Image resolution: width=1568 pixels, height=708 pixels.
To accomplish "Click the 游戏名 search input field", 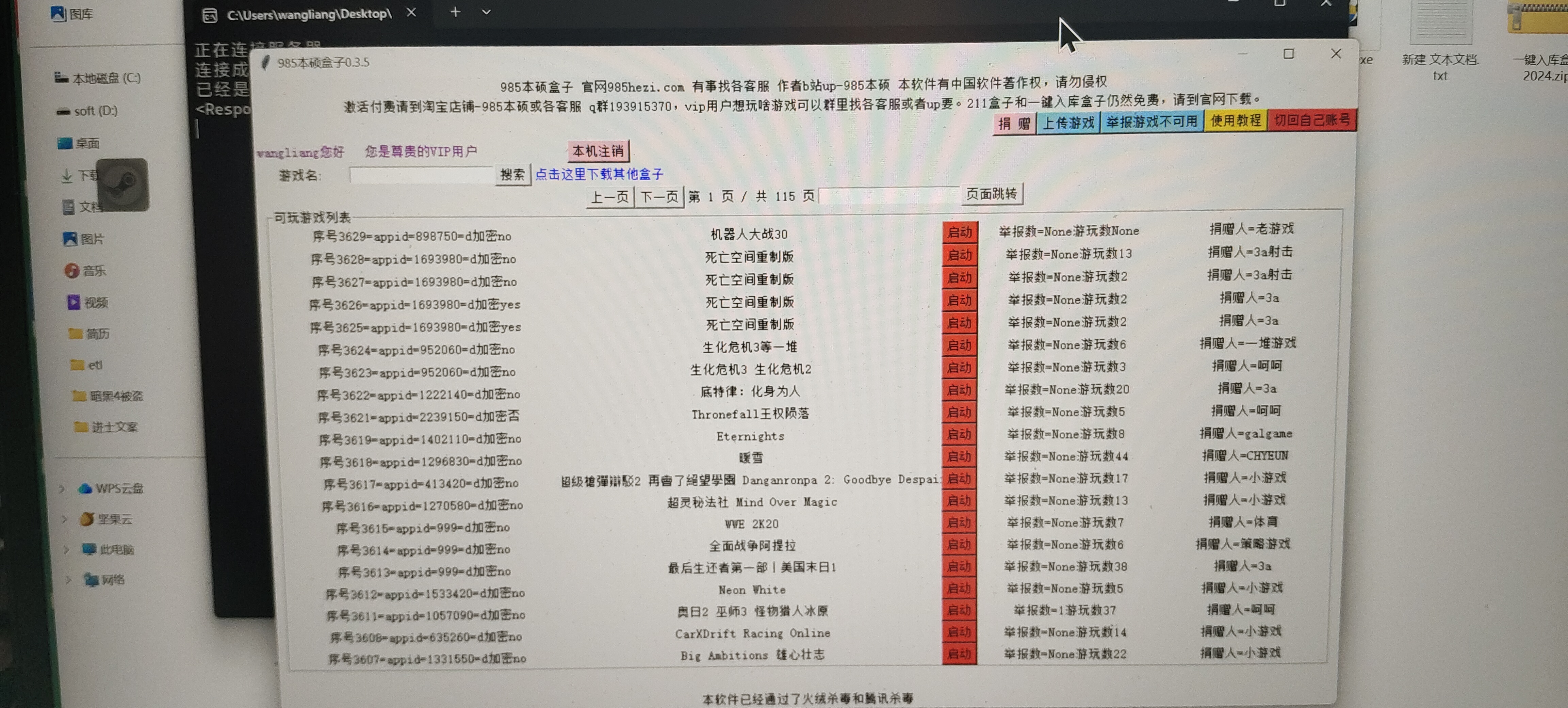I will tap(421, 175).
